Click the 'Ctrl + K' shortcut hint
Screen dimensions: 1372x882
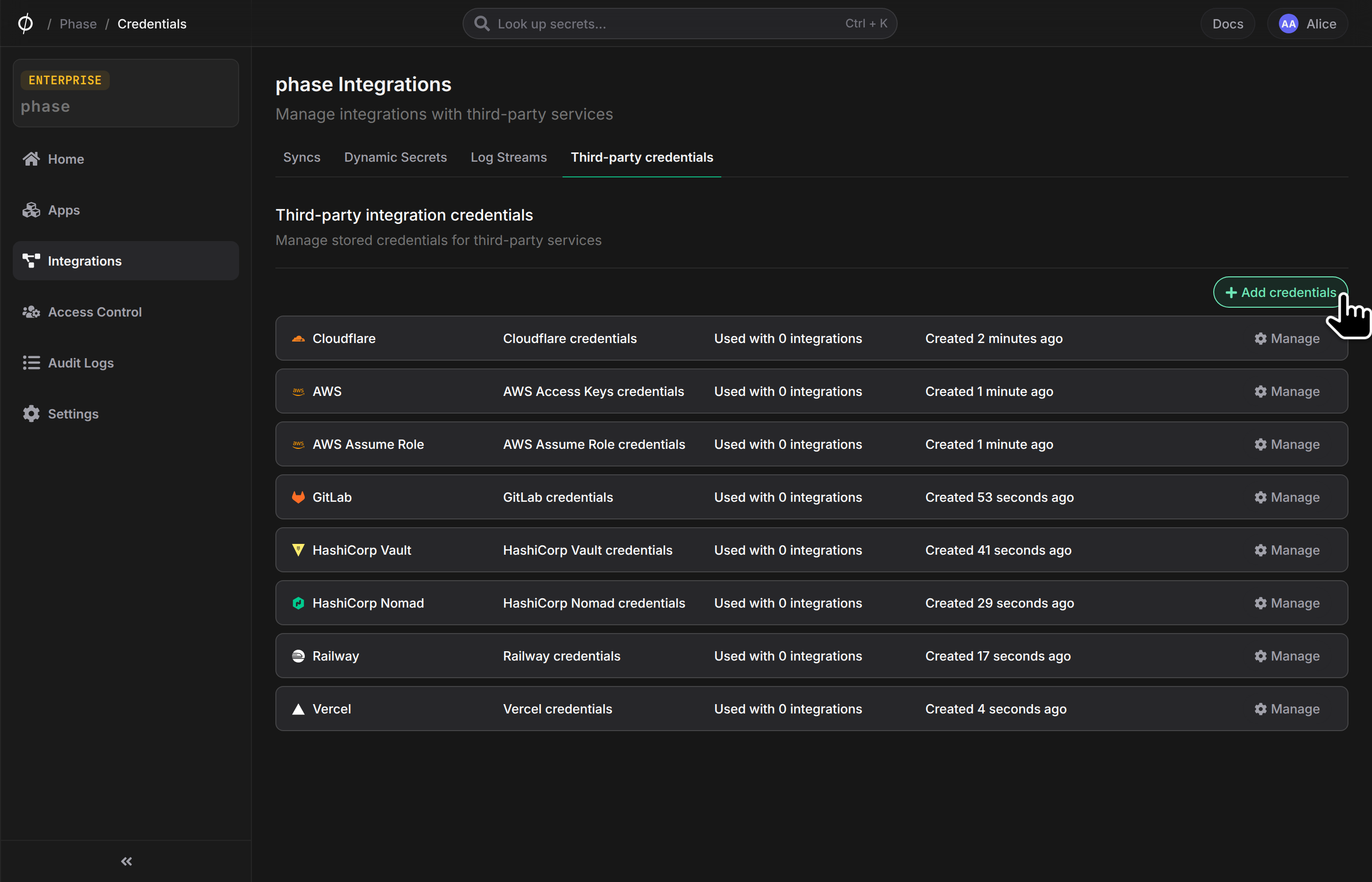866,24
